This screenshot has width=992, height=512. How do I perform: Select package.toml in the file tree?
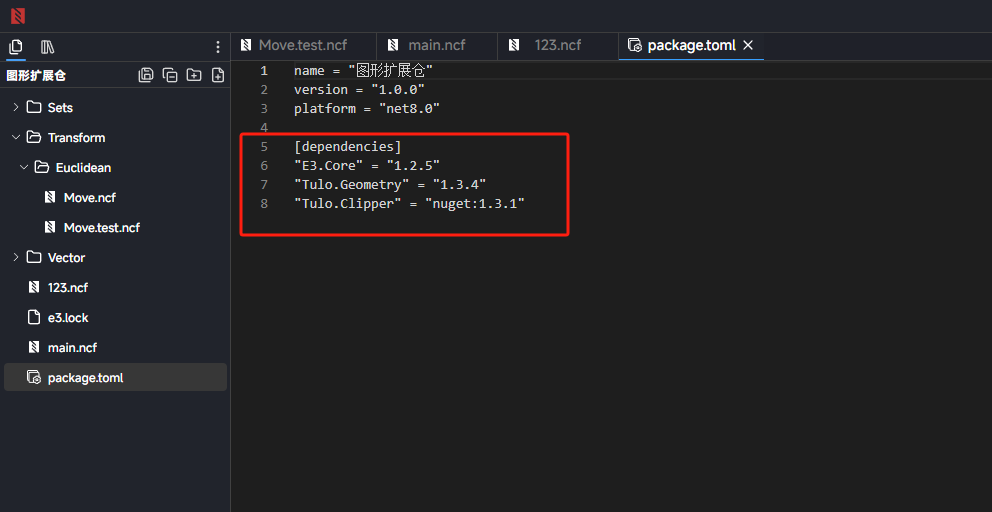point(85,377)
